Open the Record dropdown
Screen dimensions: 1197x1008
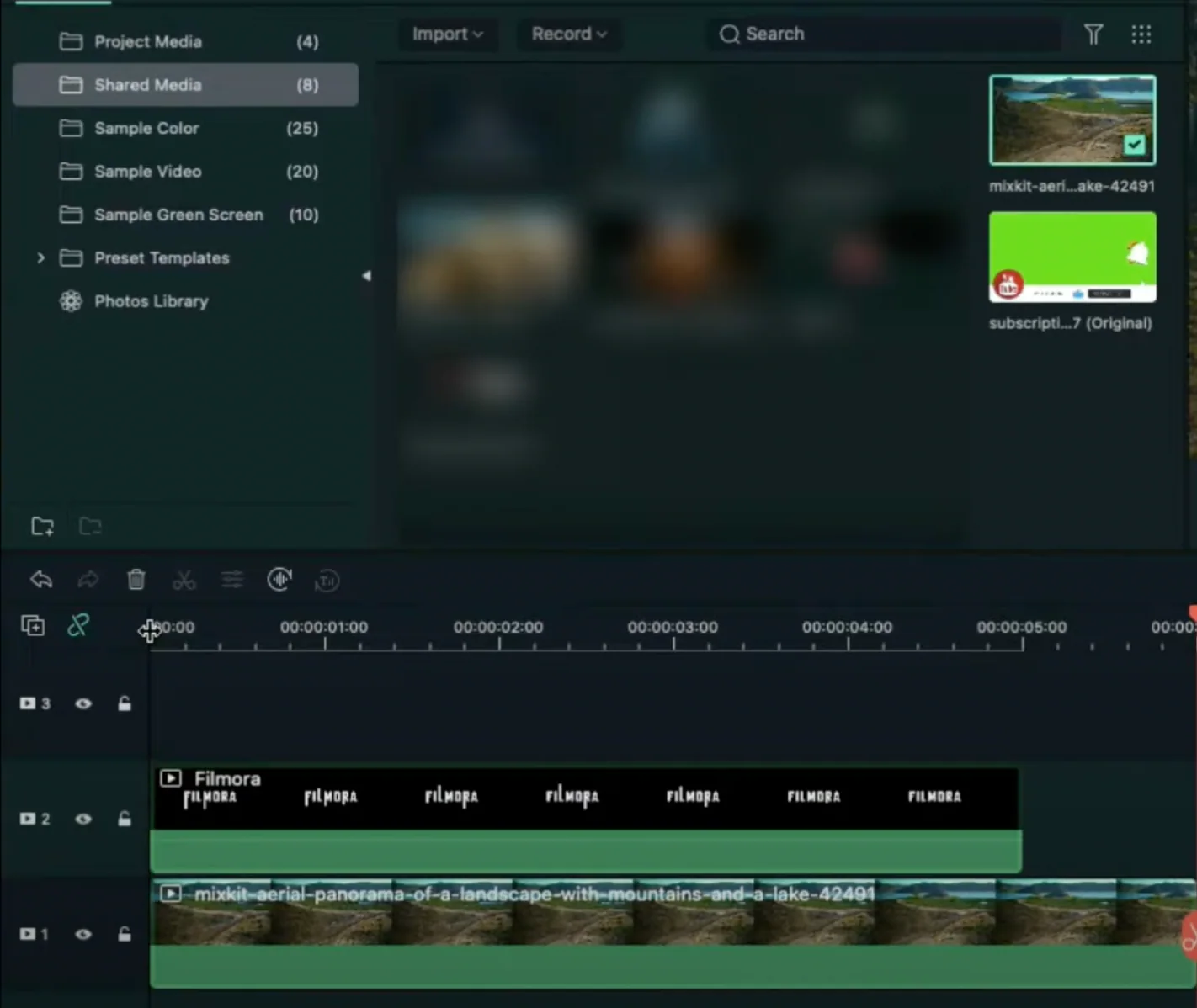(569, 34)
